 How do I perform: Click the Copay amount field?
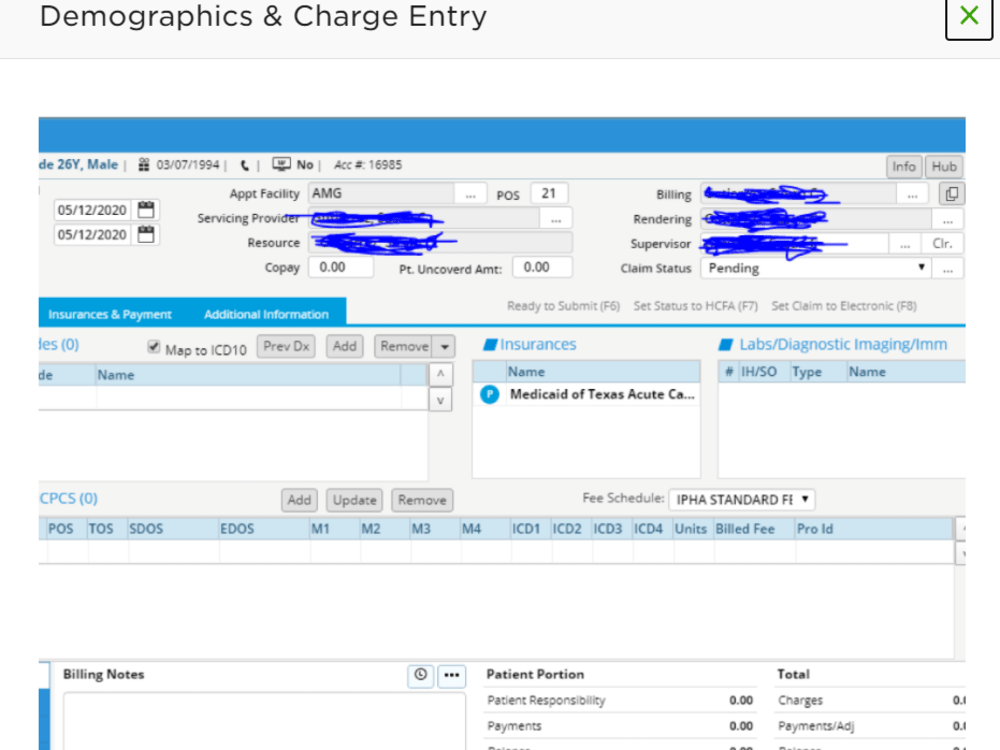click(x=341, y=267)
